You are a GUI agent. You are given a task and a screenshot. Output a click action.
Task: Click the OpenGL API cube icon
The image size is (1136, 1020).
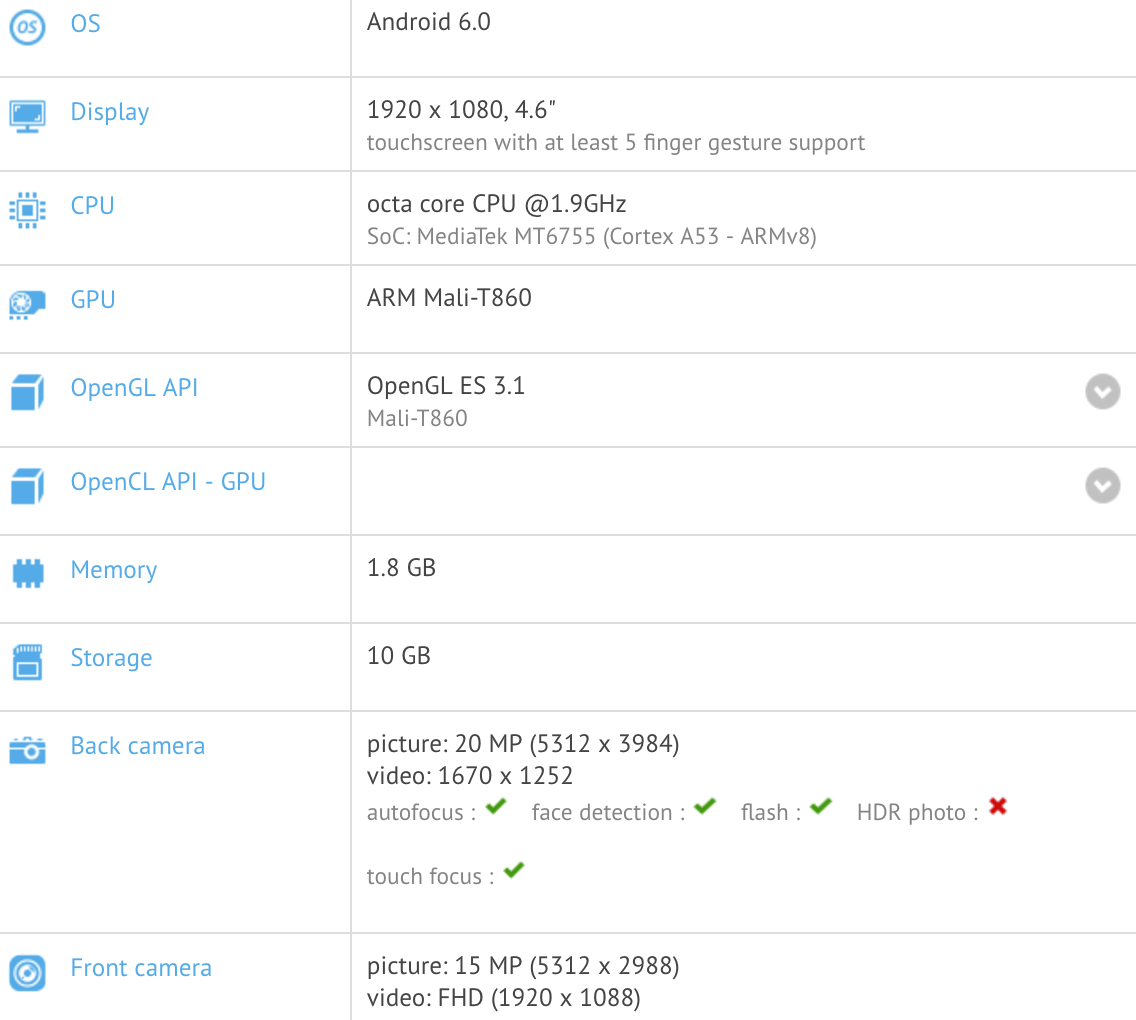tap(28, 392)
